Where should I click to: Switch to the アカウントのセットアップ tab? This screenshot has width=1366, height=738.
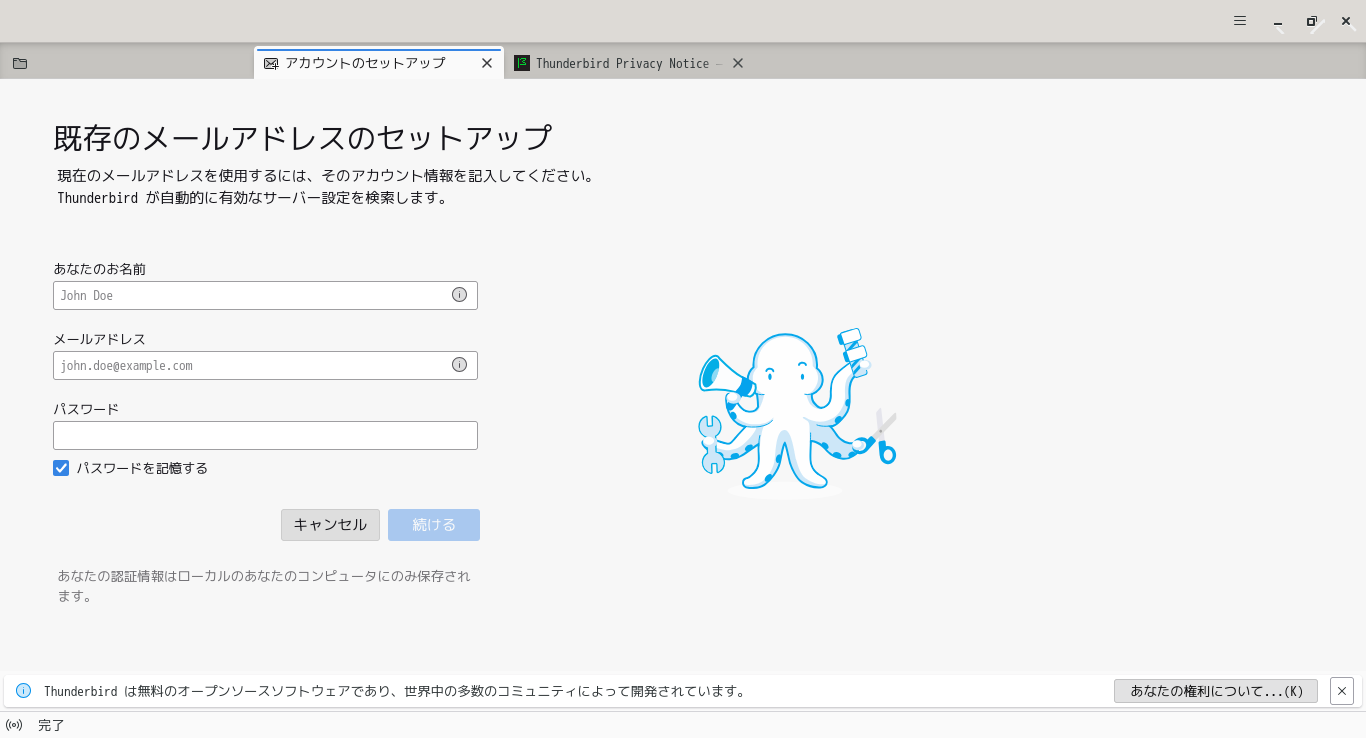point(379,63)
